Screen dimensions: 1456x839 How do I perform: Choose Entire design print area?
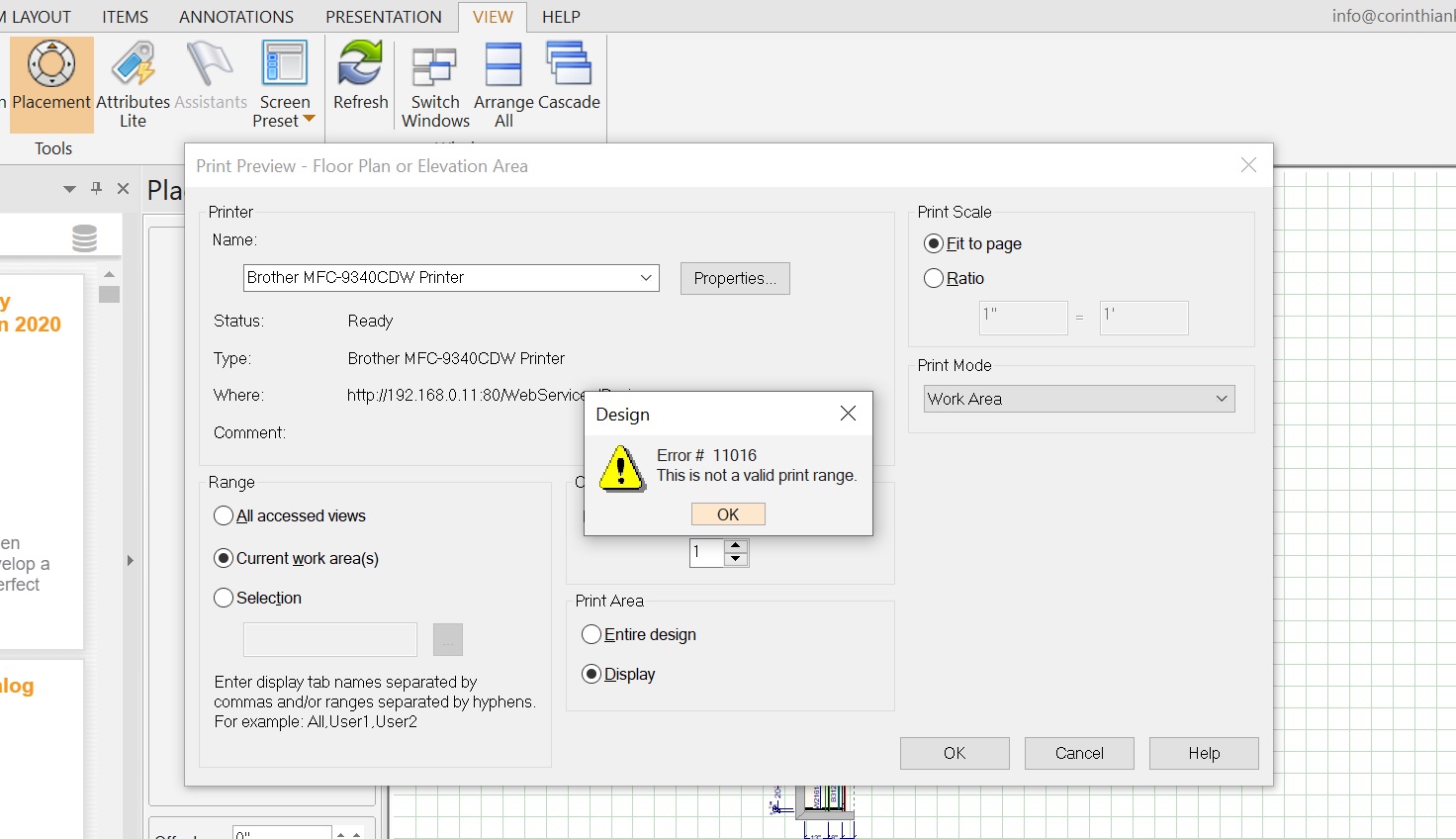click(591, 635)
